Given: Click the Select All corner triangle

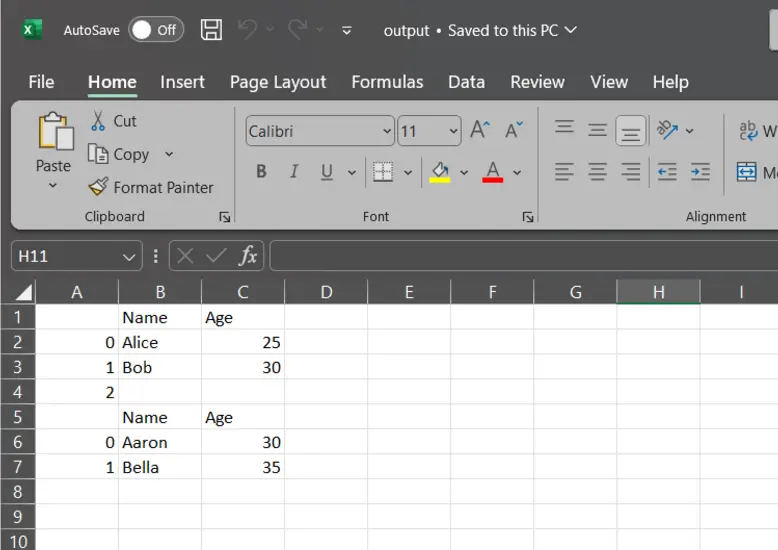Looking at the screenshot, I should [23, 292].
